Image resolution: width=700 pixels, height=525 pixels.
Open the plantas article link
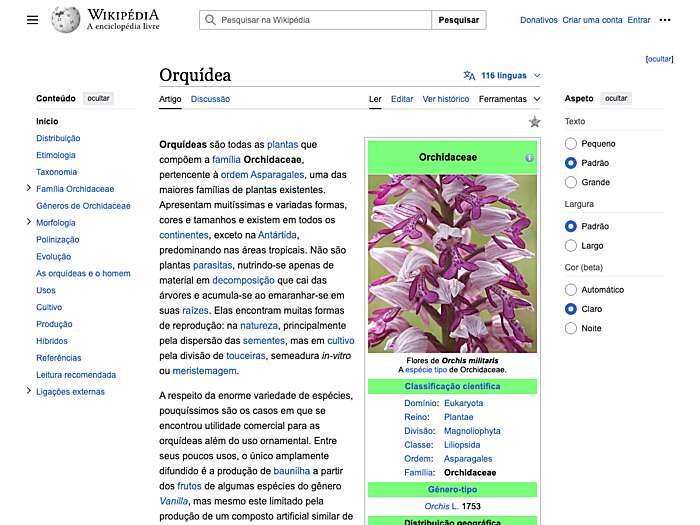pos(283,145)
